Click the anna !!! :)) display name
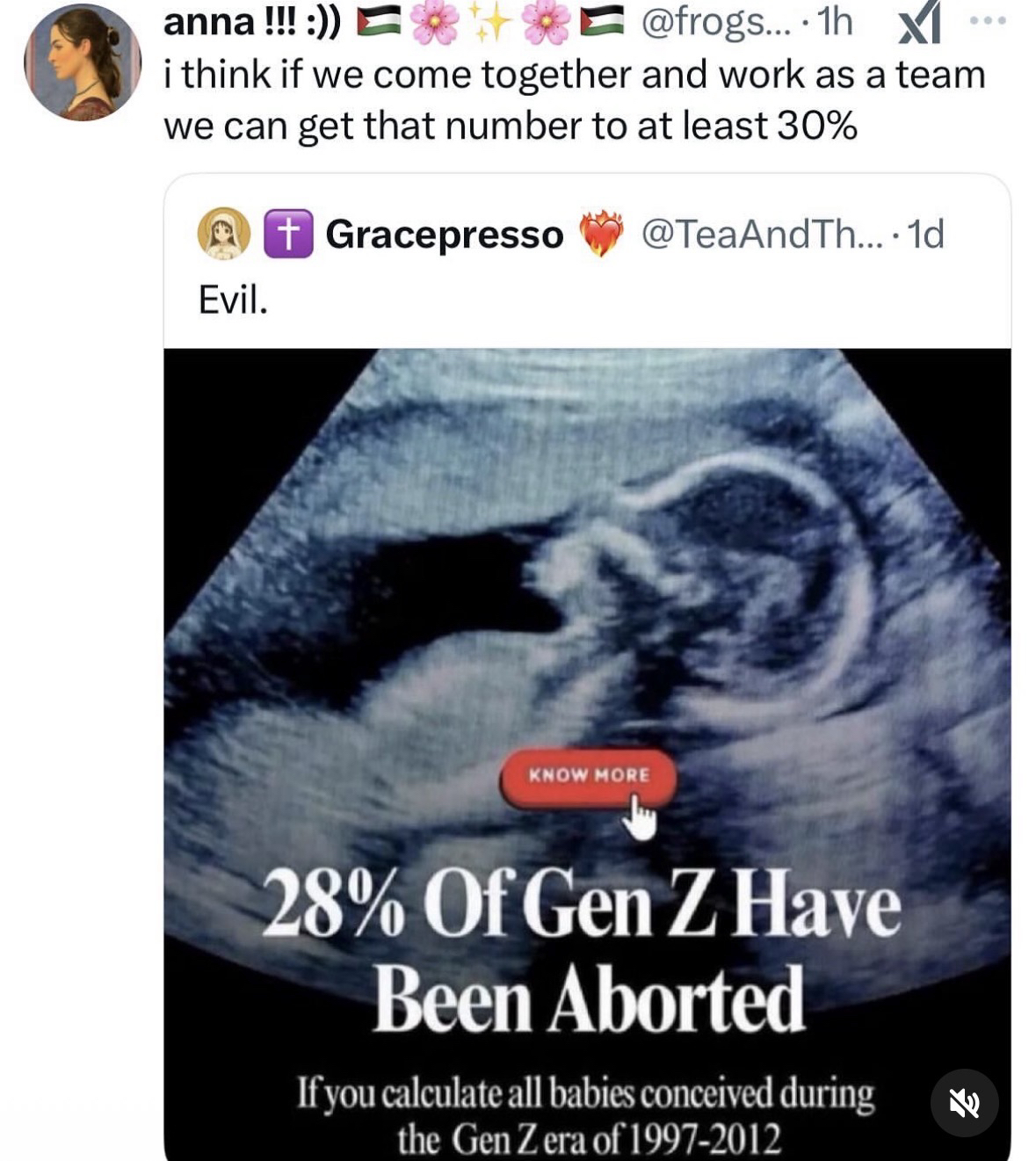The image size is (1036, 1161). (x=253, y=23)
